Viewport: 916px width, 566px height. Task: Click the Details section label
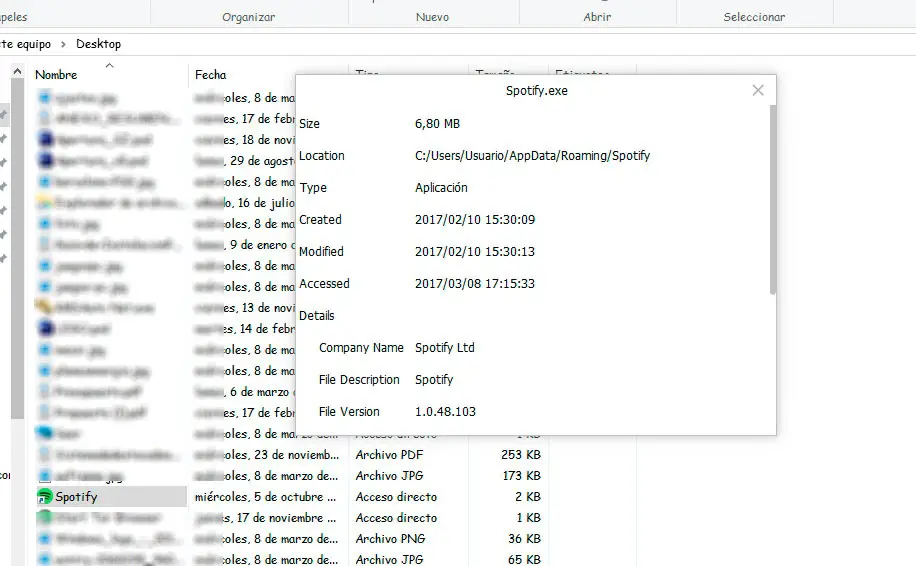(317, 316)
